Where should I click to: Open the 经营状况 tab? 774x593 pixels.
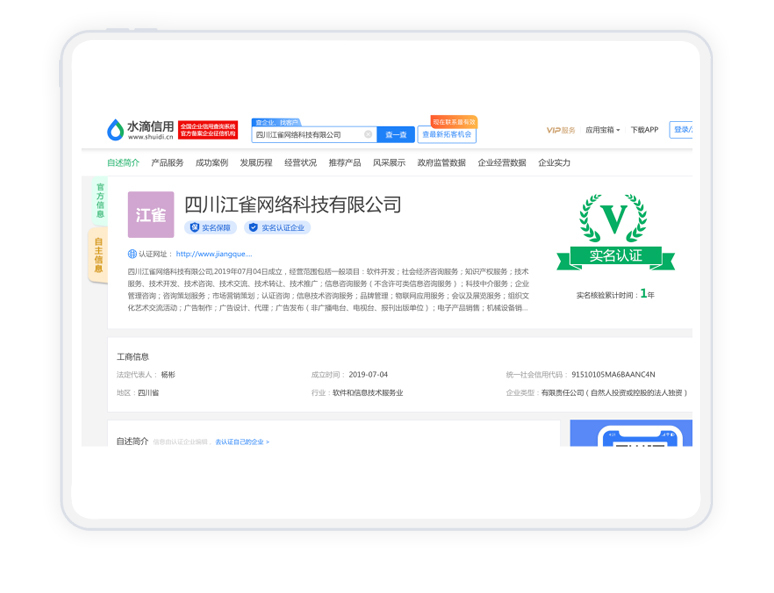point(300,163)
